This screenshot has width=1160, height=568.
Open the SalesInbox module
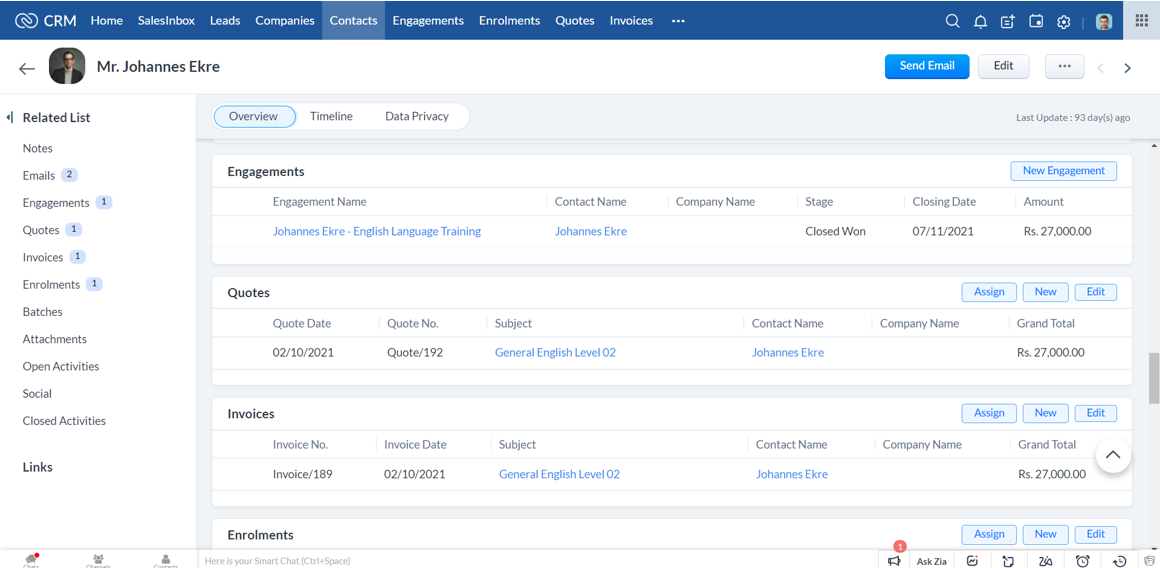166,21
